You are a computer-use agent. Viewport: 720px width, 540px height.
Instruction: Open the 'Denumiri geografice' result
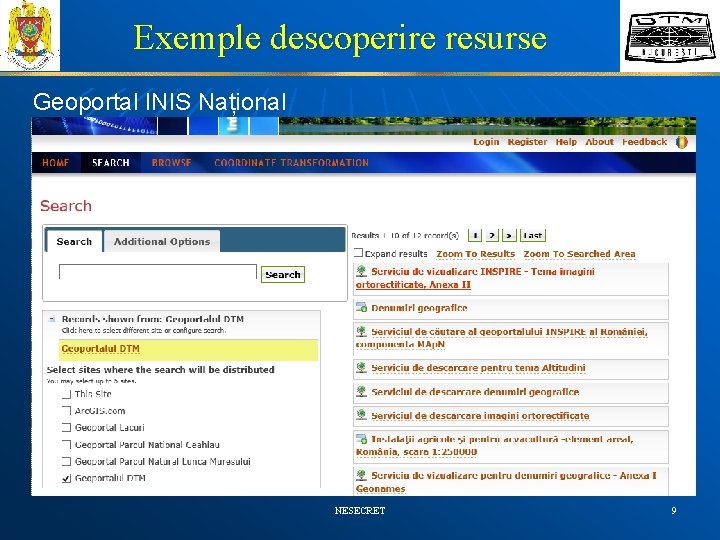click(x=419, y=308)
